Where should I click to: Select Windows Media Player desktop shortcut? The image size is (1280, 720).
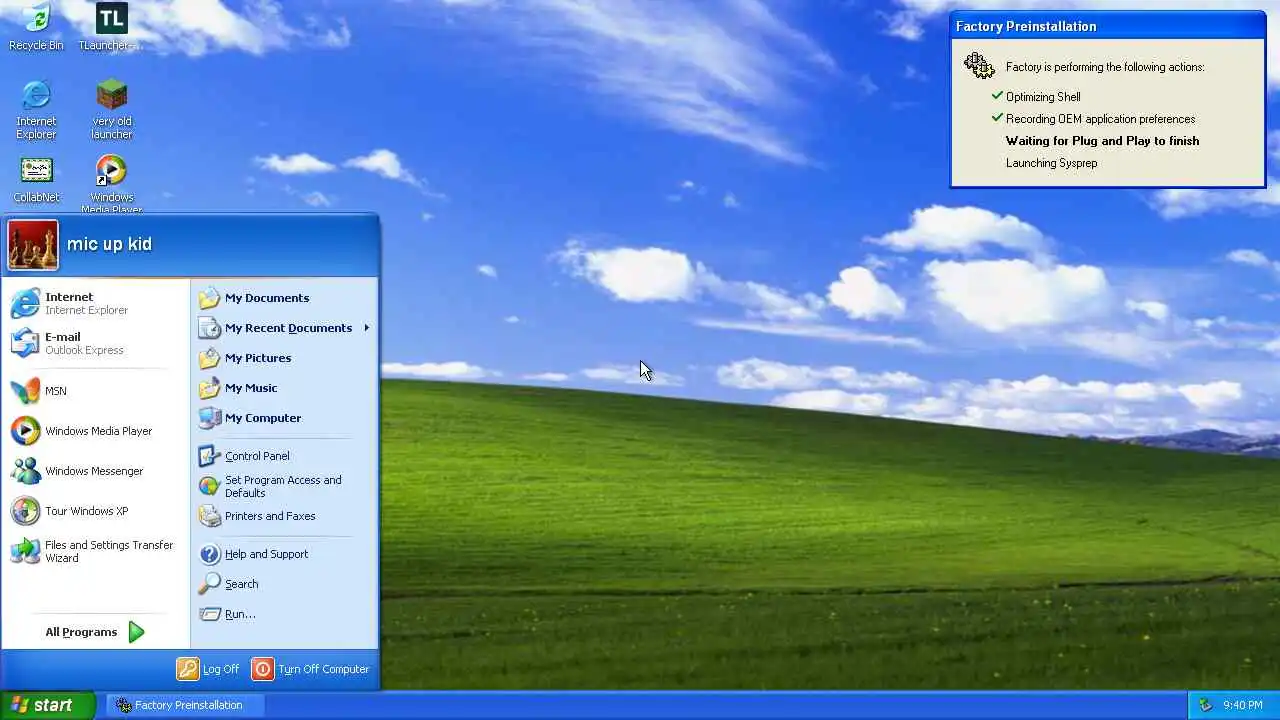(111, 185)
